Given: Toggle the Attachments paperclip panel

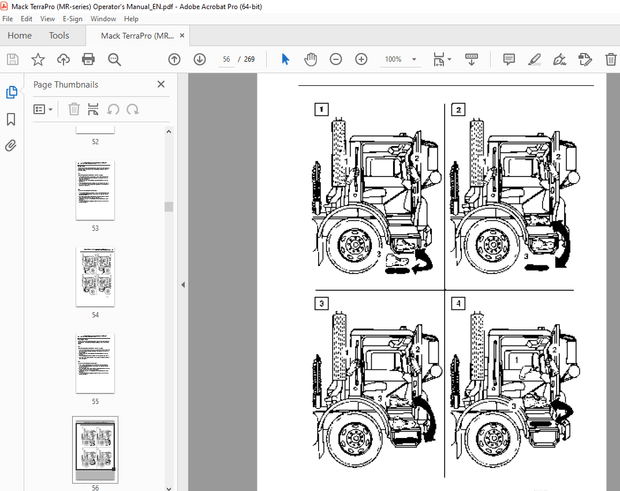Looking at the screenshot, I should [11, 145].
